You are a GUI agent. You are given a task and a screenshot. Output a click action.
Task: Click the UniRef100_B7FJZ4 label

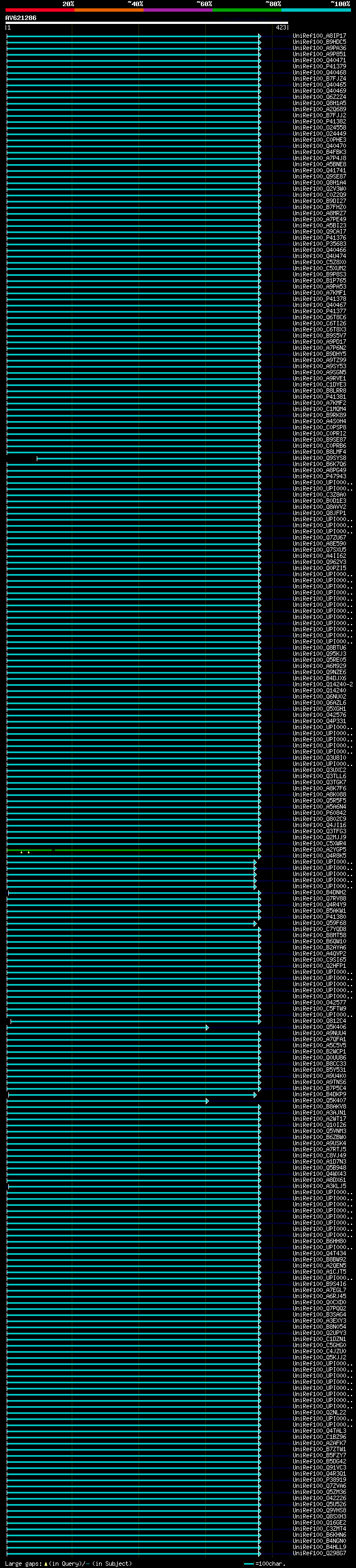coord(319,78)
